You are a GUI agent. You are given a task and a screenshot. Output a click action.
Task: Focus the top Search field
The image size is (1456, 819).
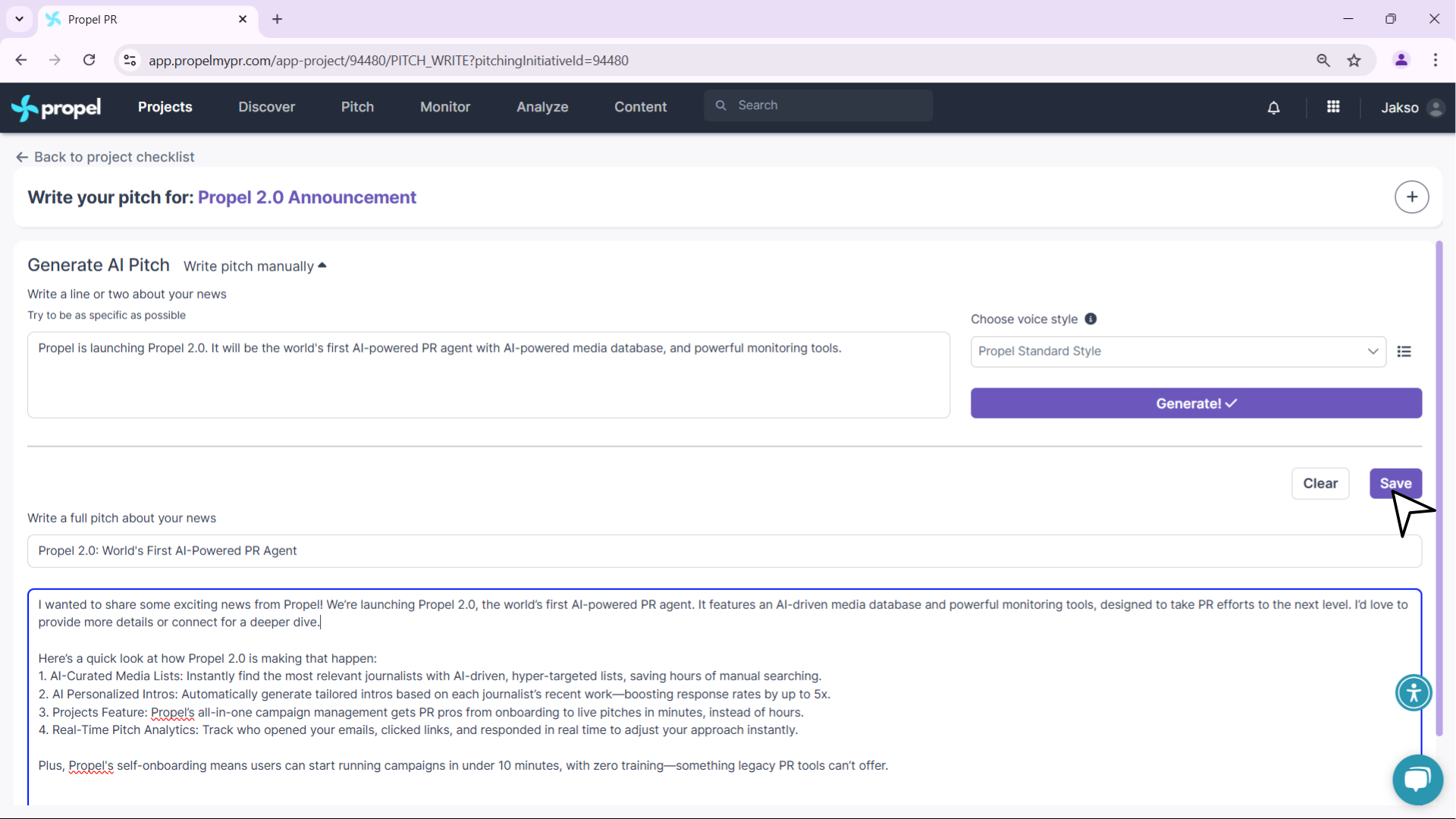coord(818,105)
